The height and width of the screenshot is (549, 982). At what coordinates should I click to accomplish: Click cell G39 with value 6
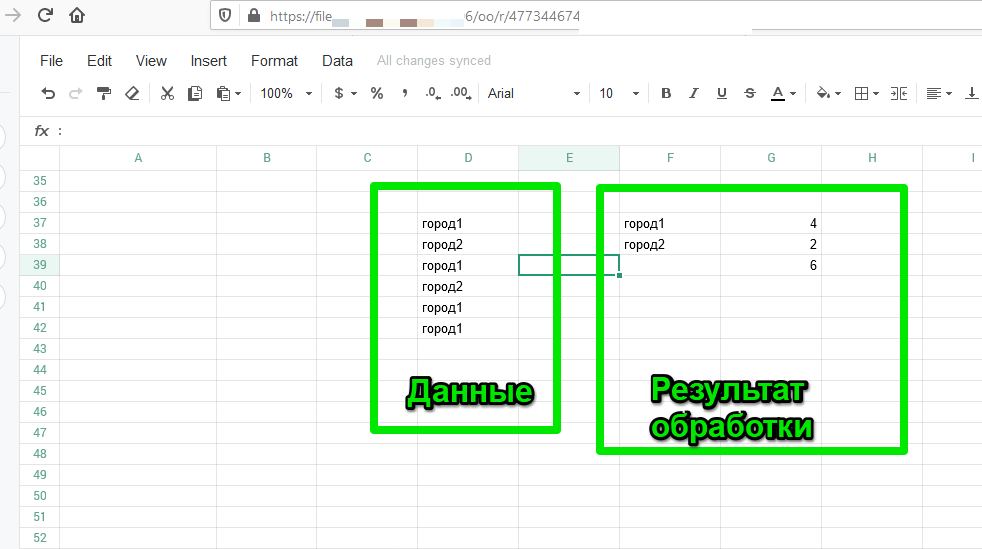[x=771, y=265]
